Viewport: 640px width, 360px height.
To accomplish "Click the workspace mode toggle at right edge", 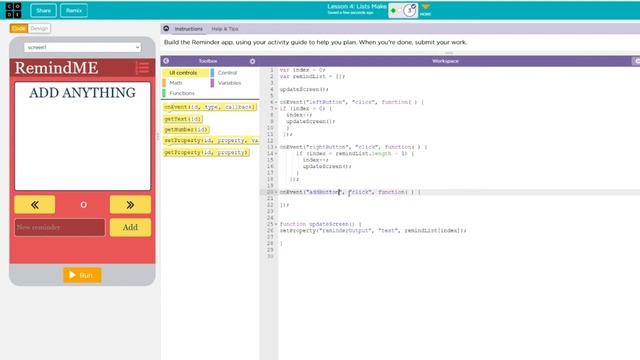I will pos(636,61).
